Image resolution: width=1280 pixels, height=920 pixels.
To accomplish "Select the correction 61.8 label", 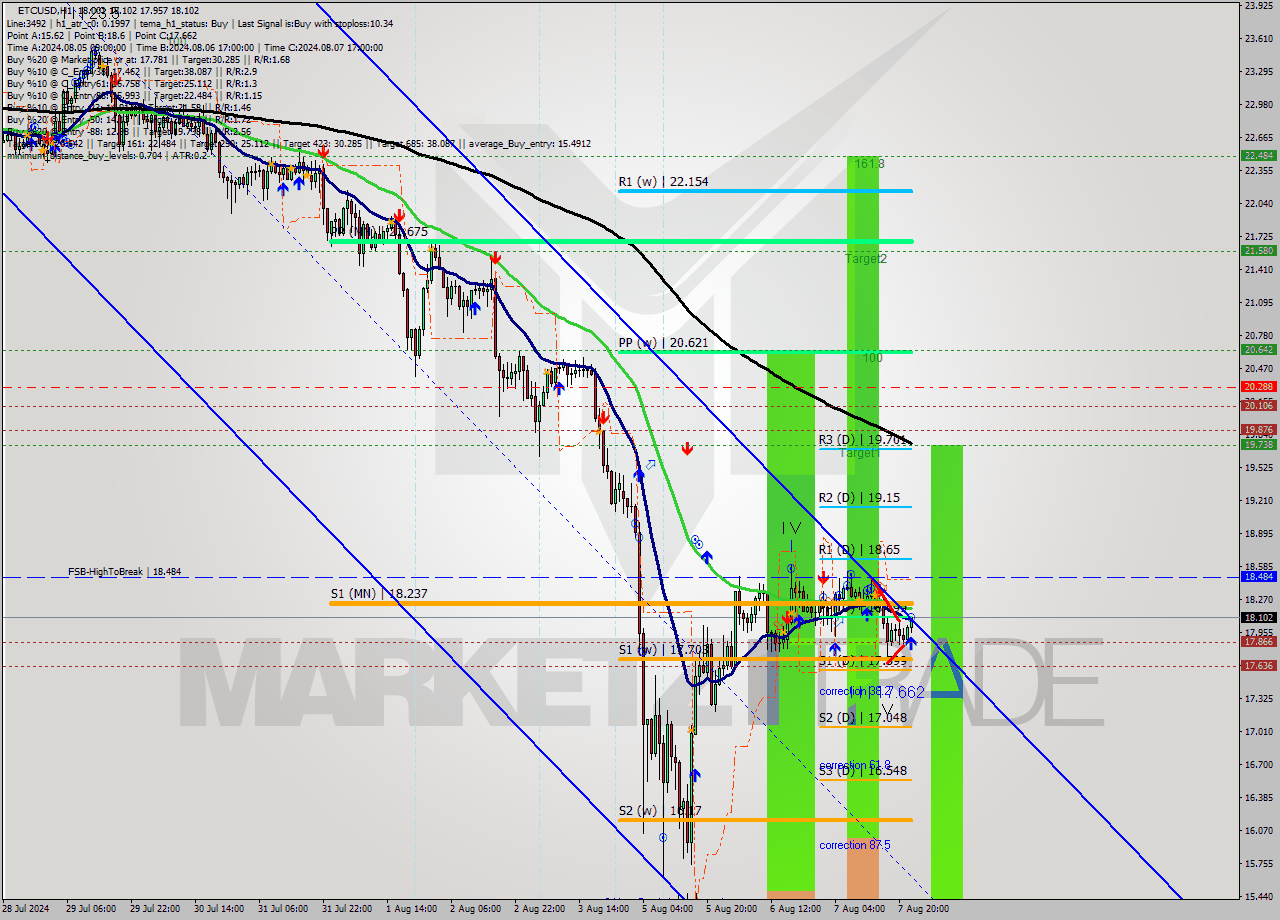I will point(856,765).
